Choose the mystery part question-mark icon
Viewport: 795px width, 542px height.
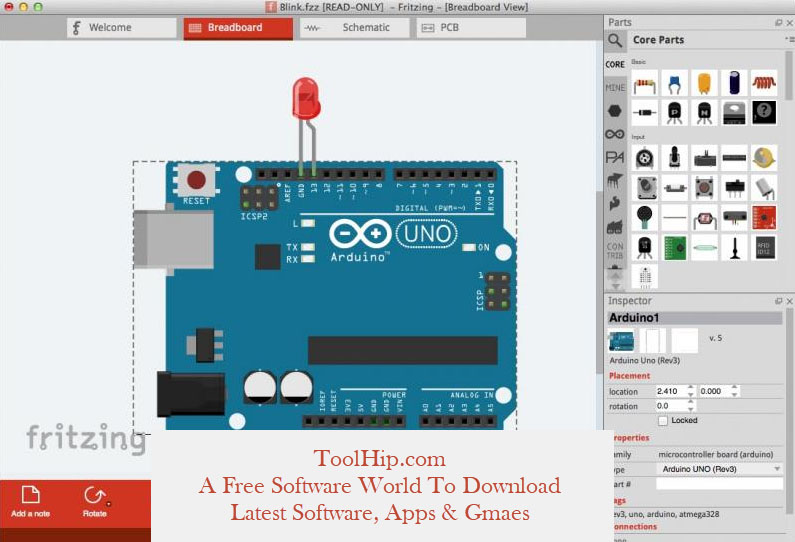coord(764,112)
